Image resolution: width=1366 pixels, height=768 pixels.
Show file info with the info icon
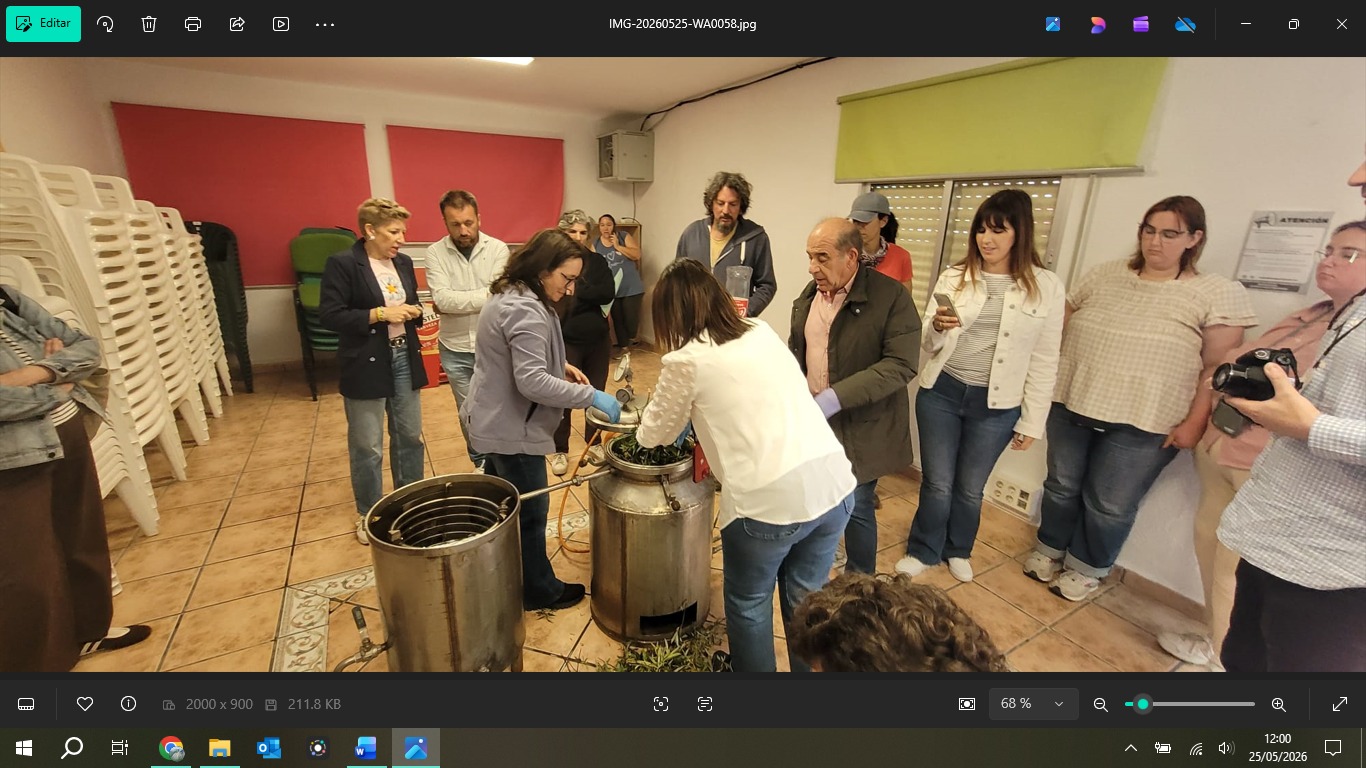(x=128, y=704)
